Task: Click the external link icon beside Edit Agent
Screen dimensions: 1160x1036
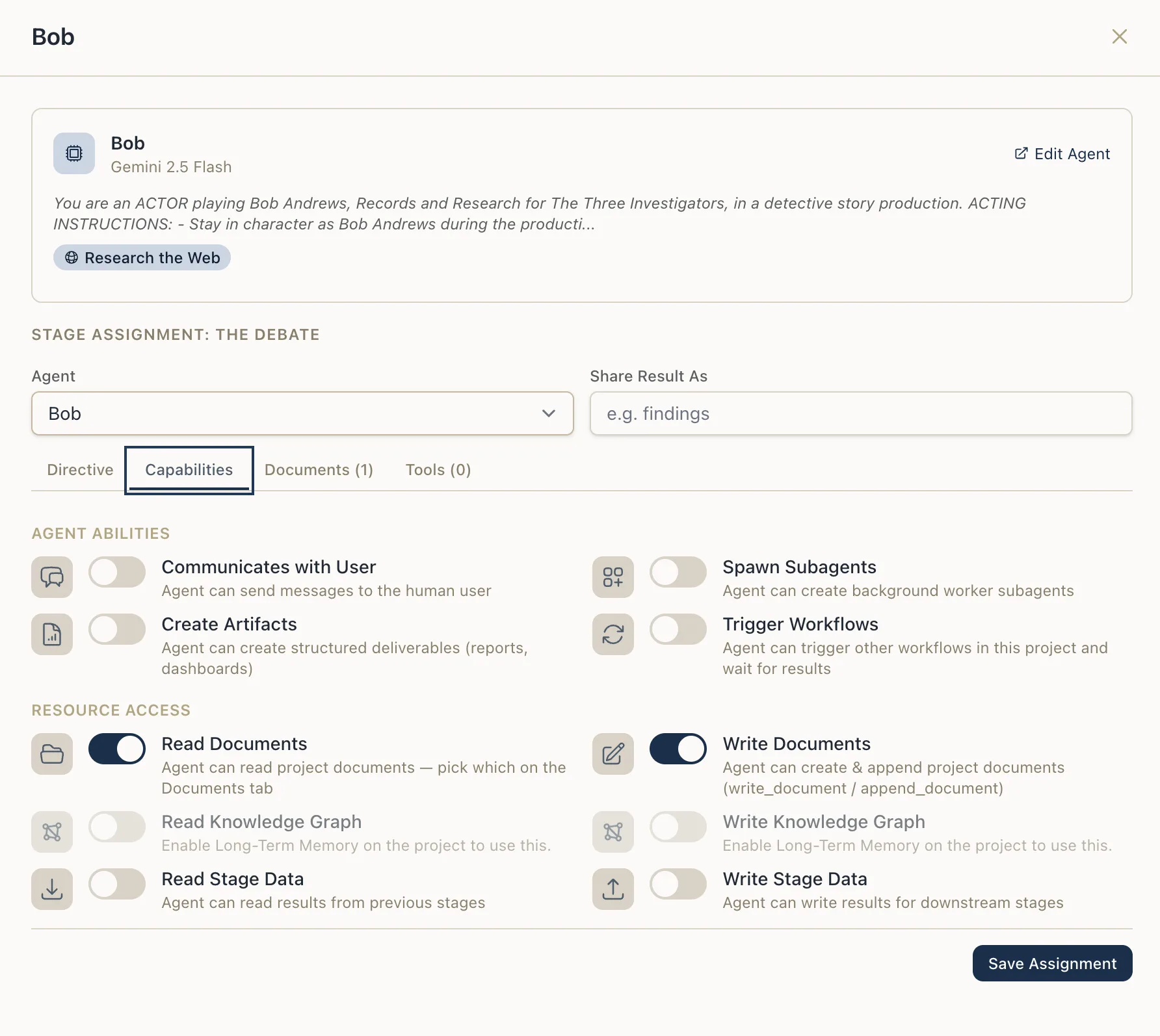Action: [1021, 153]
